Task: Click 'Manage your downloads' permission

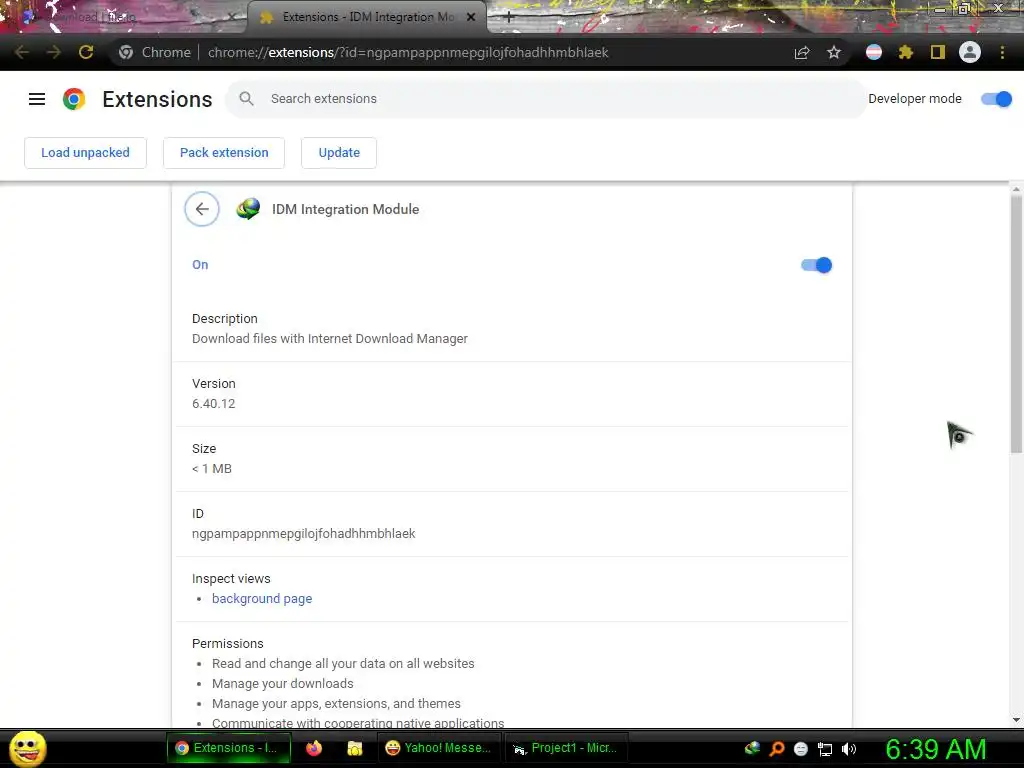Action: [283, 684]
